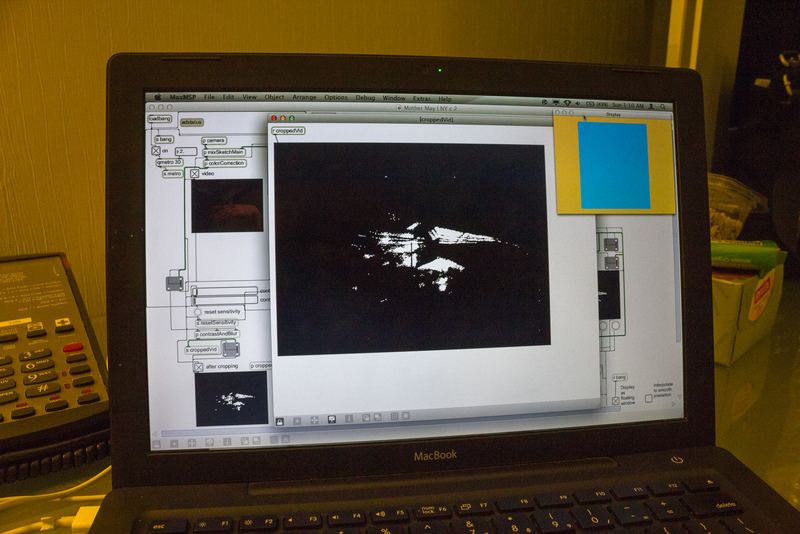
Task: Open the Options menu
Action: click(336, 97)
